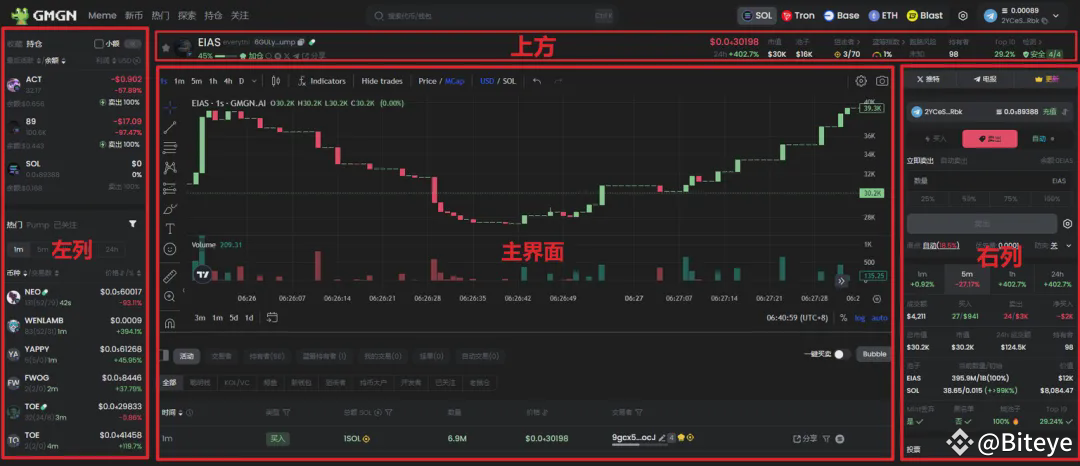The image size is (1080, 466).
Task: Open the chart timeframe dropdown arrow
Action: (254, 81)
